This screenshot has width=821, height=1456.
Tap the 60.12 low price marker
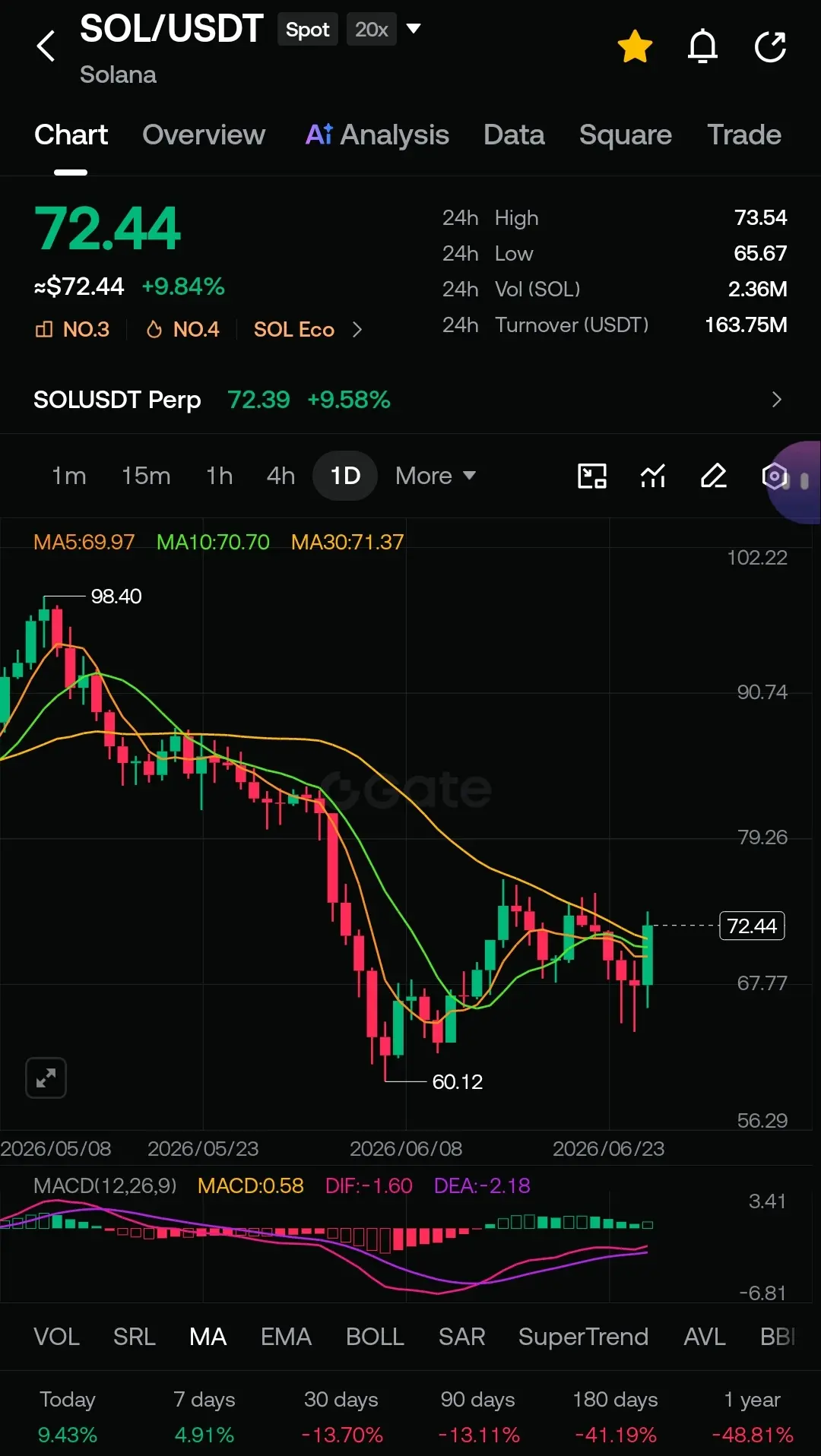457,1081
